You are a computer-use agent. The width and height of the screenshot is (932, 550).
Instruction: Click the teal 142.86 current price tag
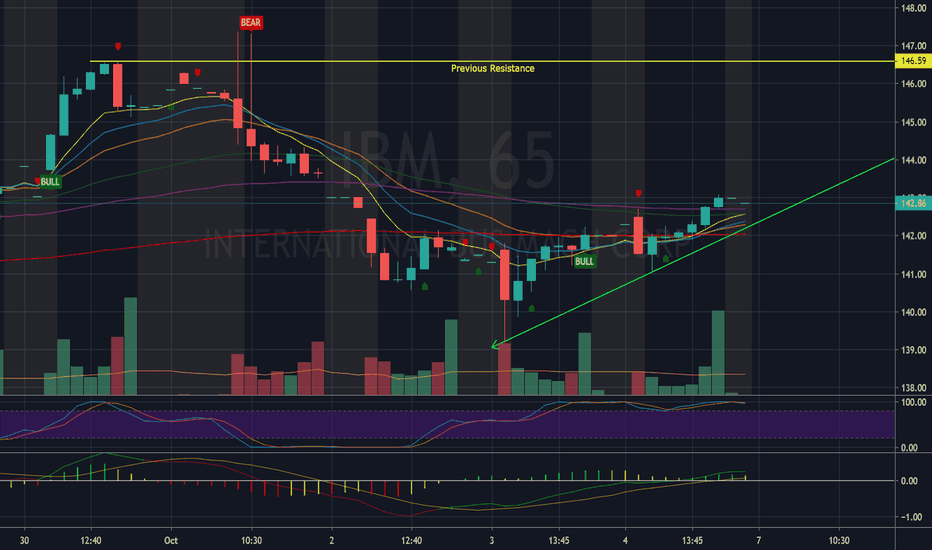913,203
